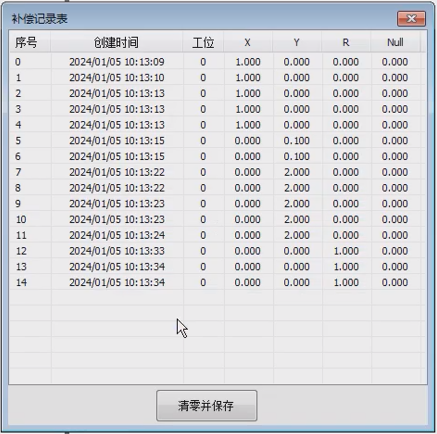The width and height of the screenshot is (437, 434).
Task: Select the Y column header
Action: (297, 42)
